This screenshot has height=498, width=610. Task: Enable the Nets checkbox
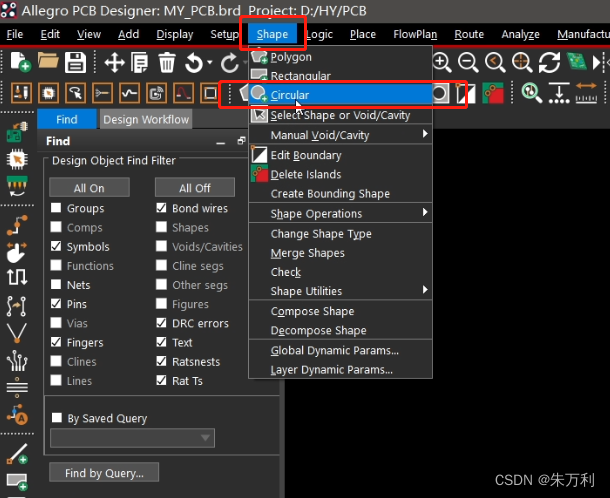coord(56,284)
